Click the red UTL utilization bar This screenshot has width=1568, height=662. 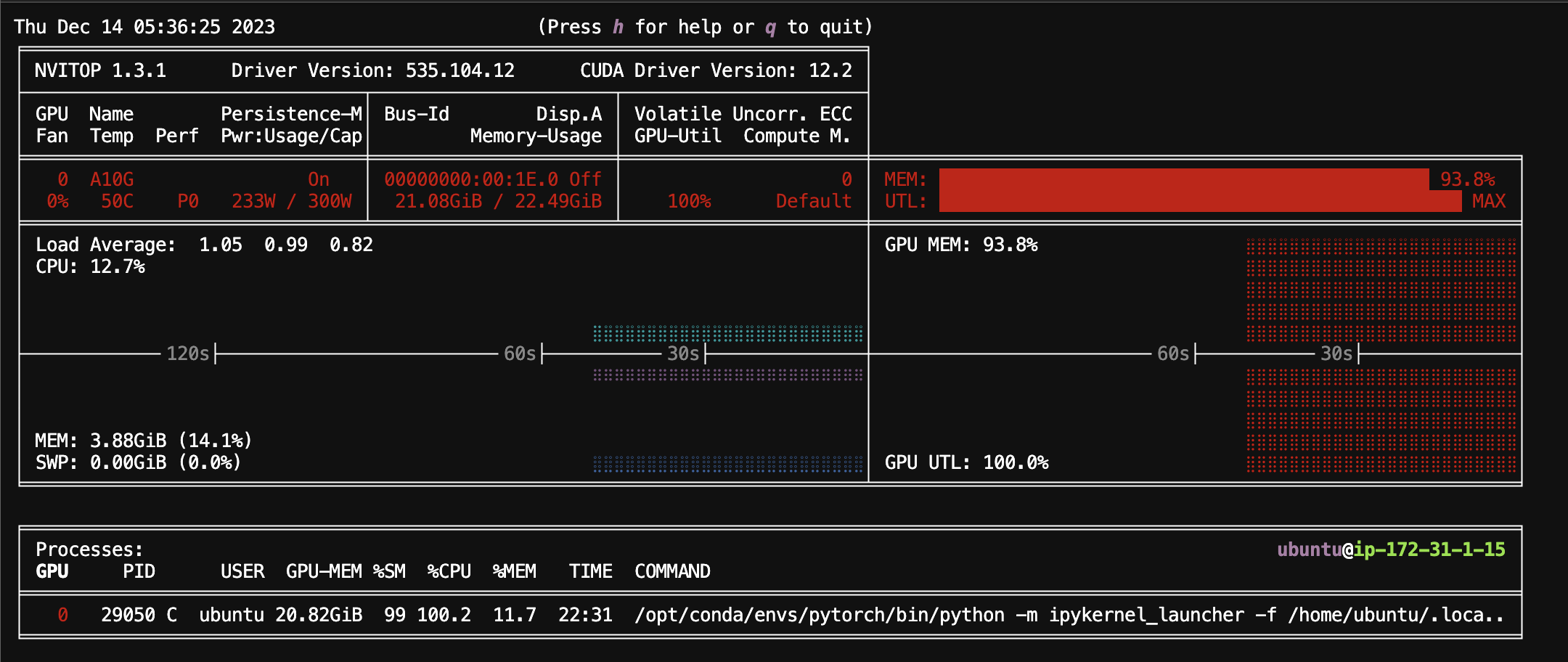click(x=1199, y=201)
